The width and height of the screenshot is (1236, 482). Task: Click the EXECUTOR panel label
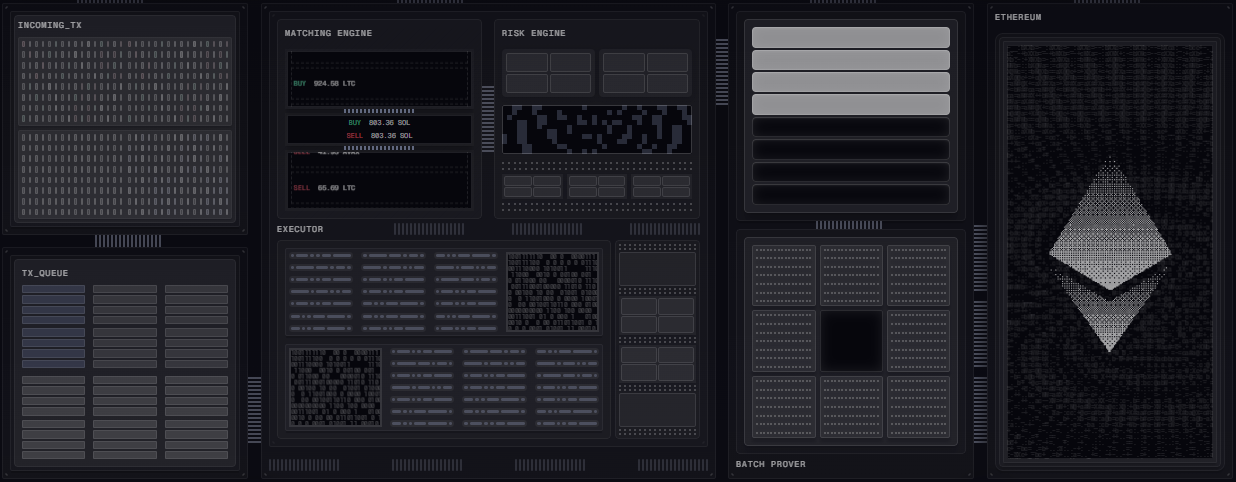(x=300, y=230)
